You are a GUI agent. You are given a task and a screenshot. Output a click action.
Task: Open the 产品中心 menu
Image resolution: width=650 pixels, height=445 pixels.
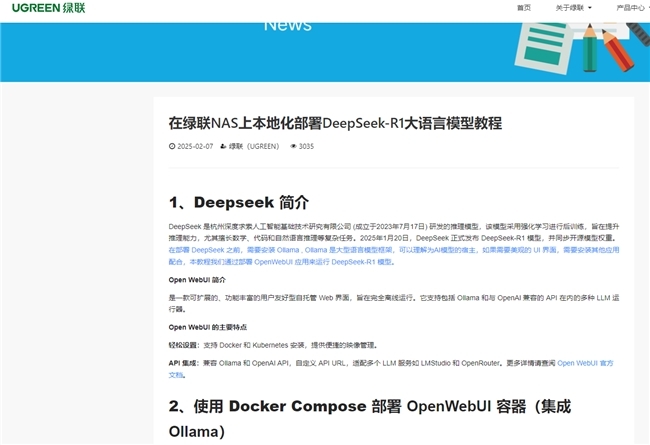(x=633, y=8)
